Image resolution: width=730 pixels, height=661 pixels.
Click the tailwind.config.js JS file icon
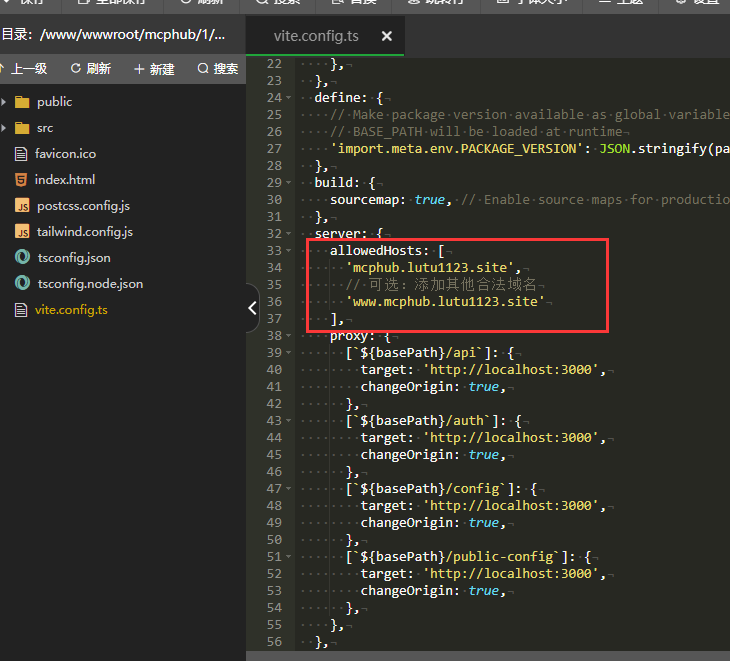pos(22,232)
